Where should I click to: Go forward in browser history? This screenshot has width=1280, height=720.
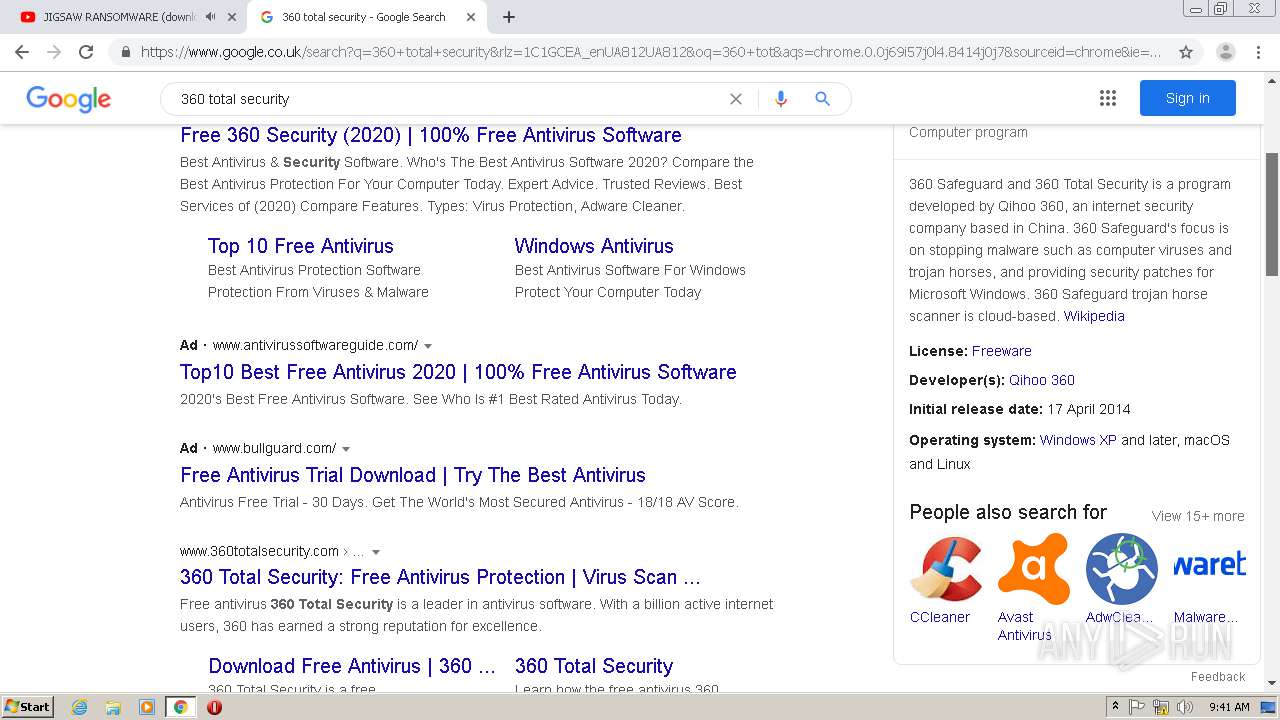(x=54, y=52)
